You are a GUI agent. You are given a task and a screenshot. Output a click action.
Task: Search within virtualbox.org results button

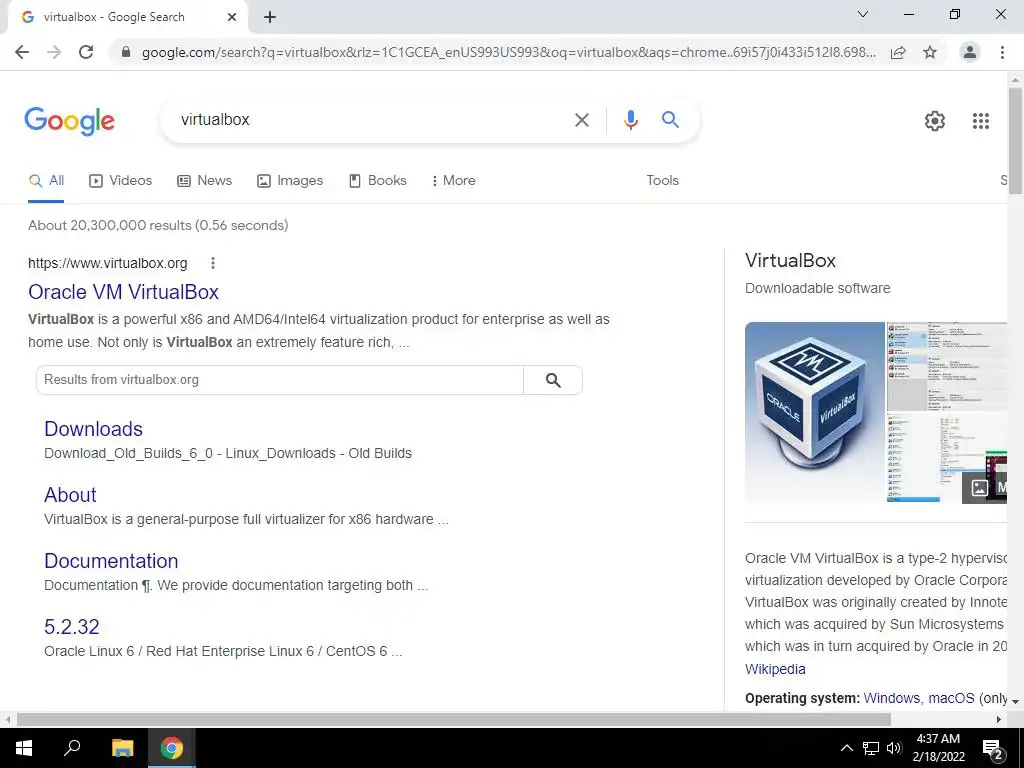pyautogui.click(x=552, y=380)
